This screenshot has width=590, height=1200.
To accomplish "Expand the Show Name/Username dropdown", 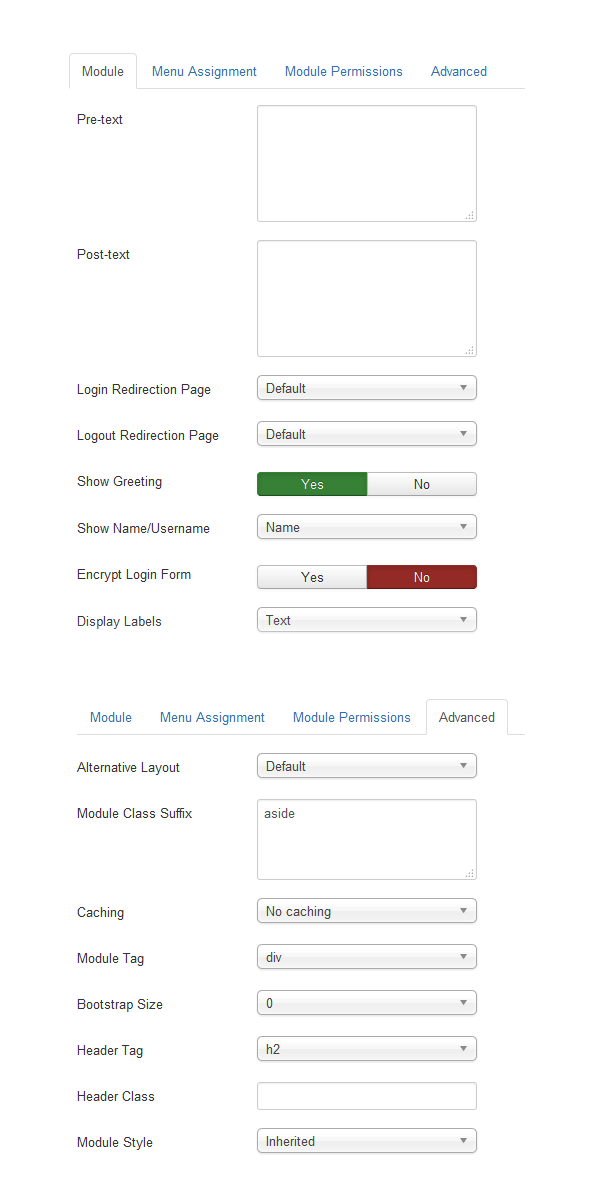I will (367, 527).
